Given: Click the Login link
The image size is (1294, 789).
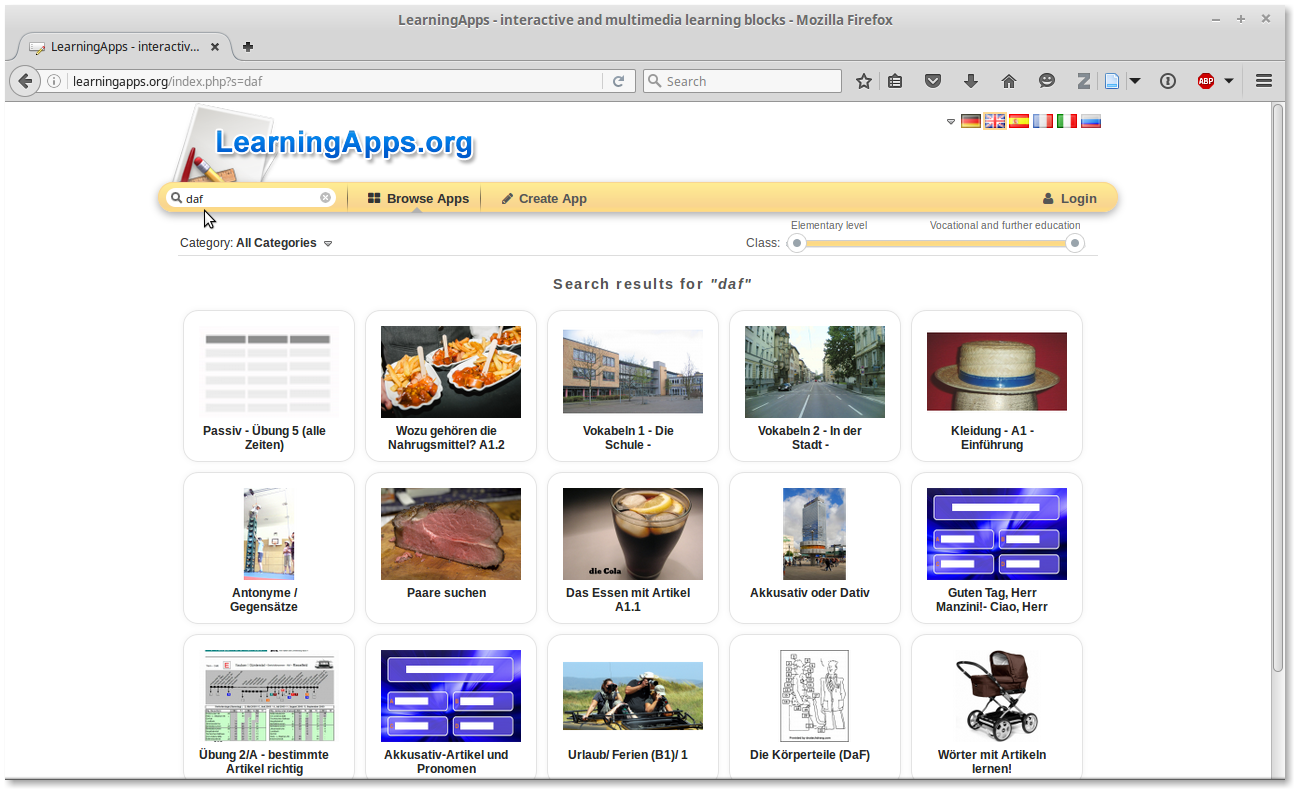Looking at the screenshot, I should pyautogui.click(x=1069, y=198).
